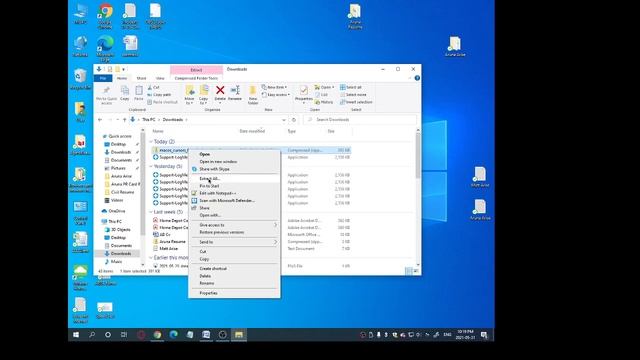Choose Open in new window
Image resolution: width=640 pixels, height=360 pixels.
point(234,162)
